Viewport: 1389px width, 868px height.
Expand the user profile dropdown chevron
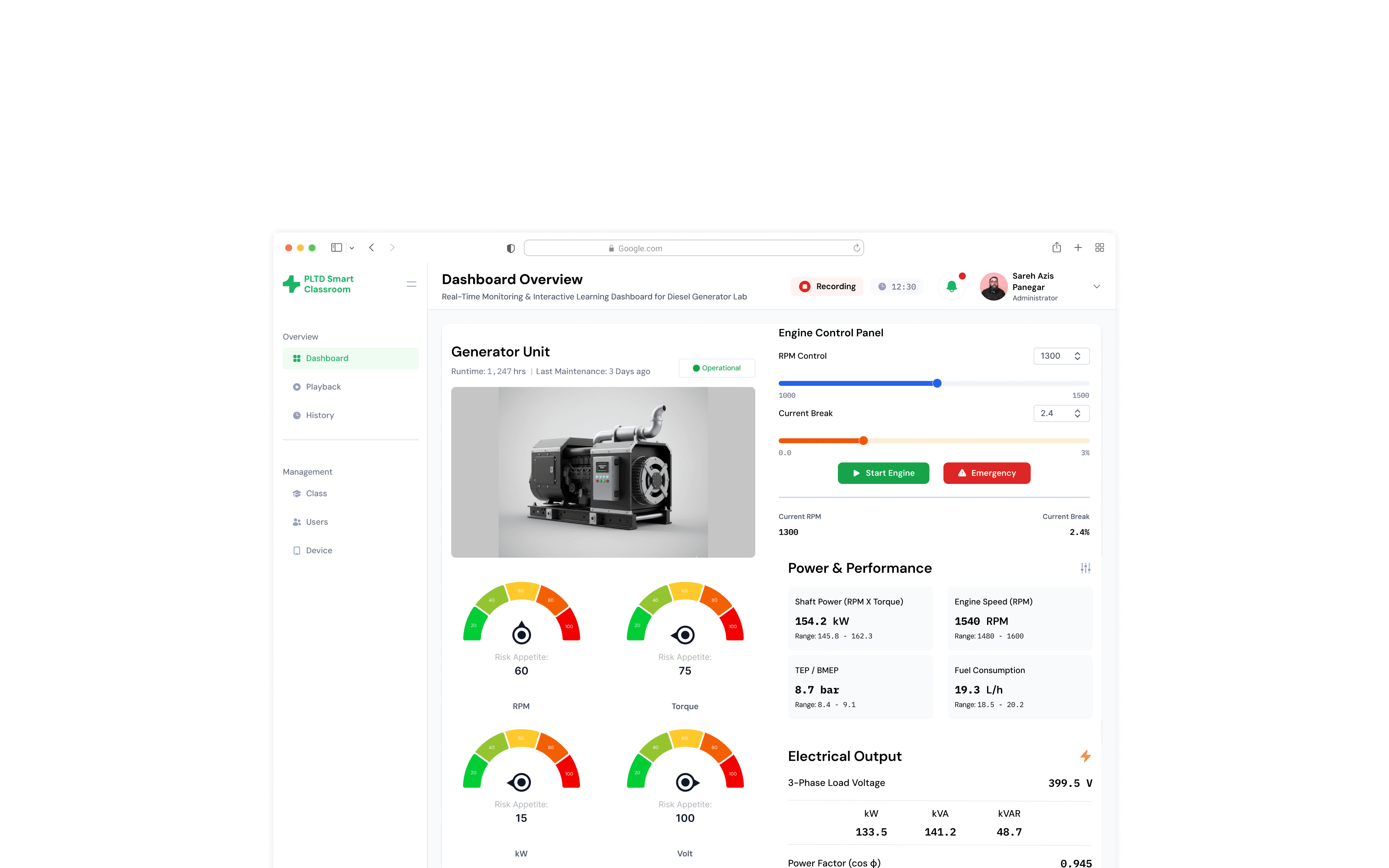point(1096,286)
